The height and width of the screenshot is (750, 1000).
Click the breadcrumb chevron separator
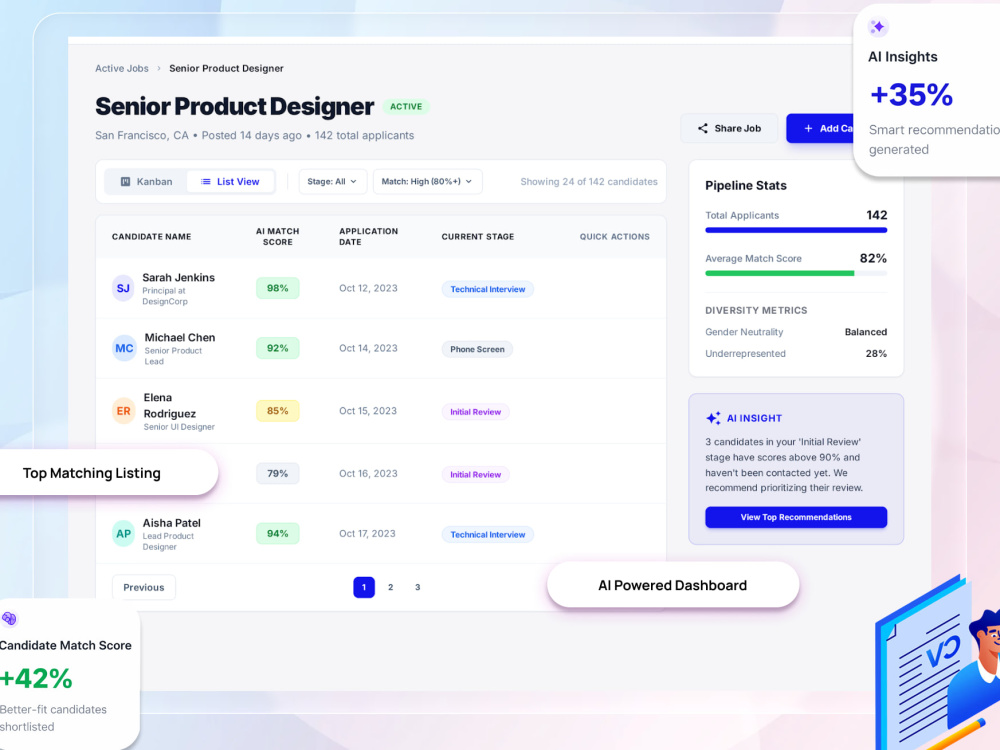click(159, 68)
